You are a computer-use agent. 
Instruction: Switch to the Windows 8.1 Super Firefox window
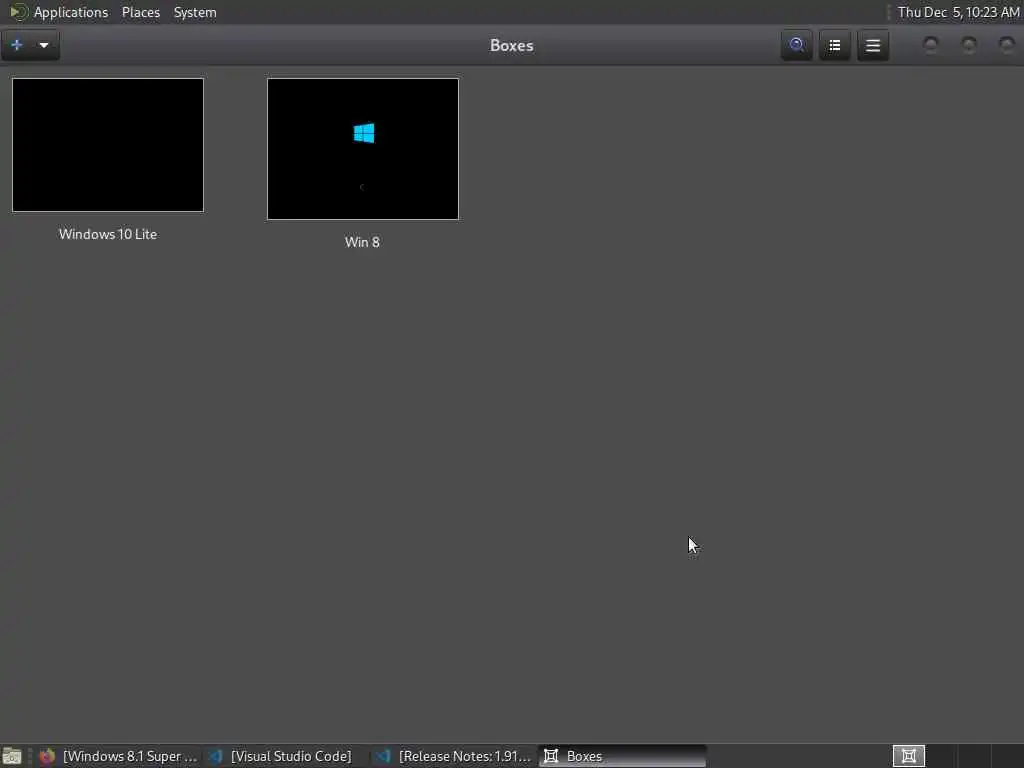(118, 756)
